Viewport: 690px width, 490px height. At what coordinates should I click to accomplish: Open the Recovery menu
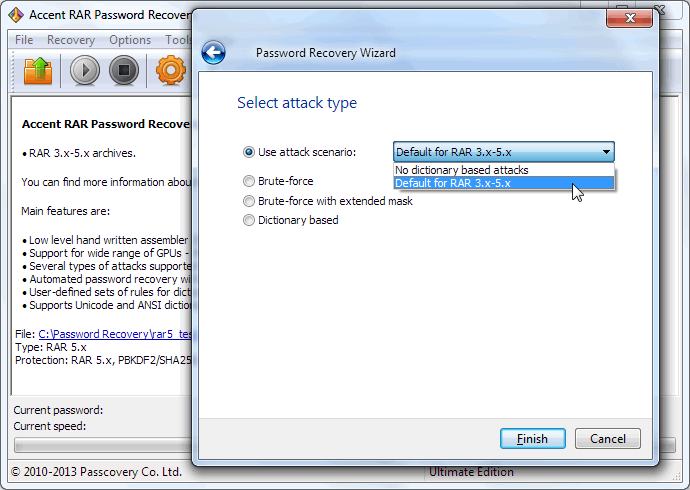pyautogui.click(x=70, y=40)
